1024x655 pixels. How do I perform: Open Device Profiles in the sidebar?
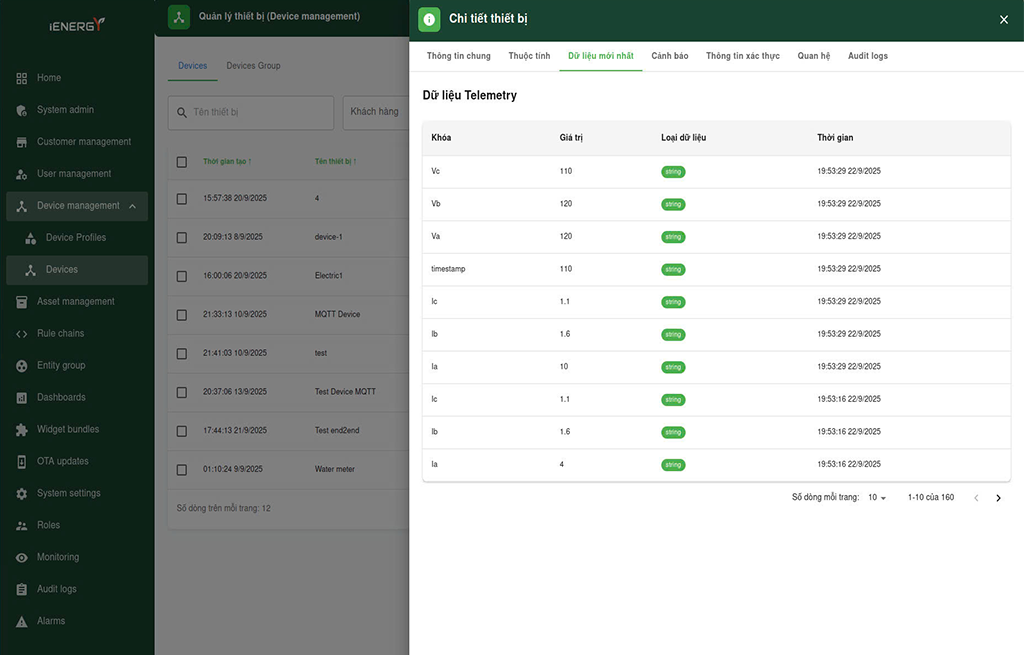[76, 238]
